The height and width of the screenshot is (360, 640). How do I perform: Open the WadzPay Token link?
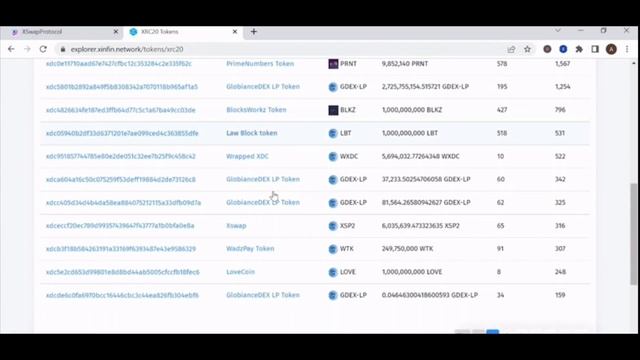(250, 249)
